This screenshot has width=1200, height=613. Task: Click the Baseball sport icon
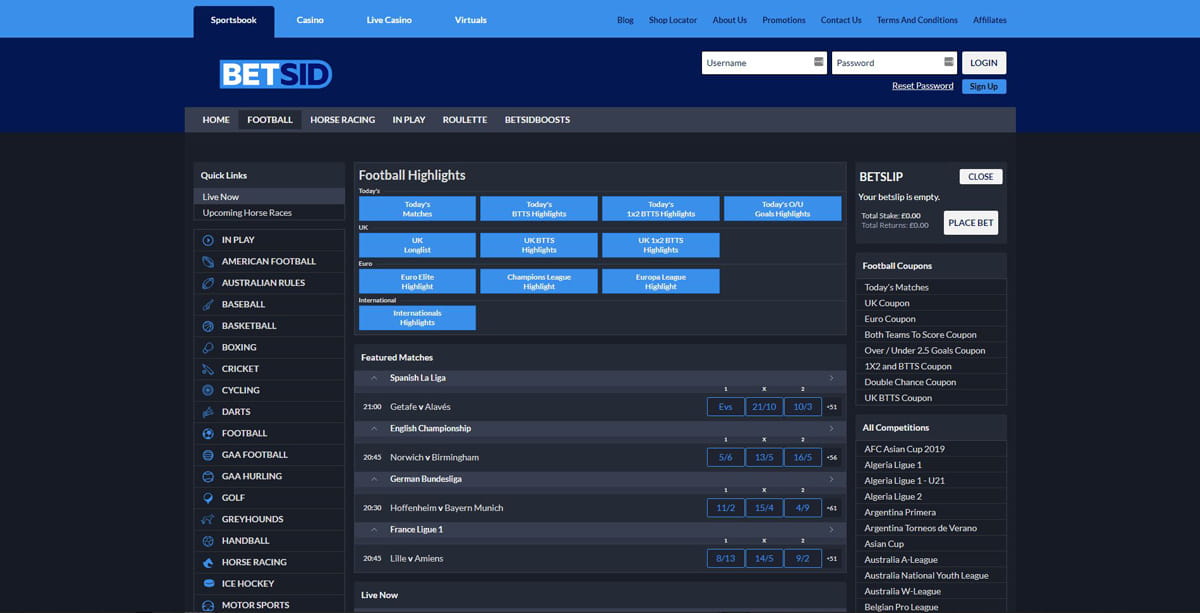(208, 304)
